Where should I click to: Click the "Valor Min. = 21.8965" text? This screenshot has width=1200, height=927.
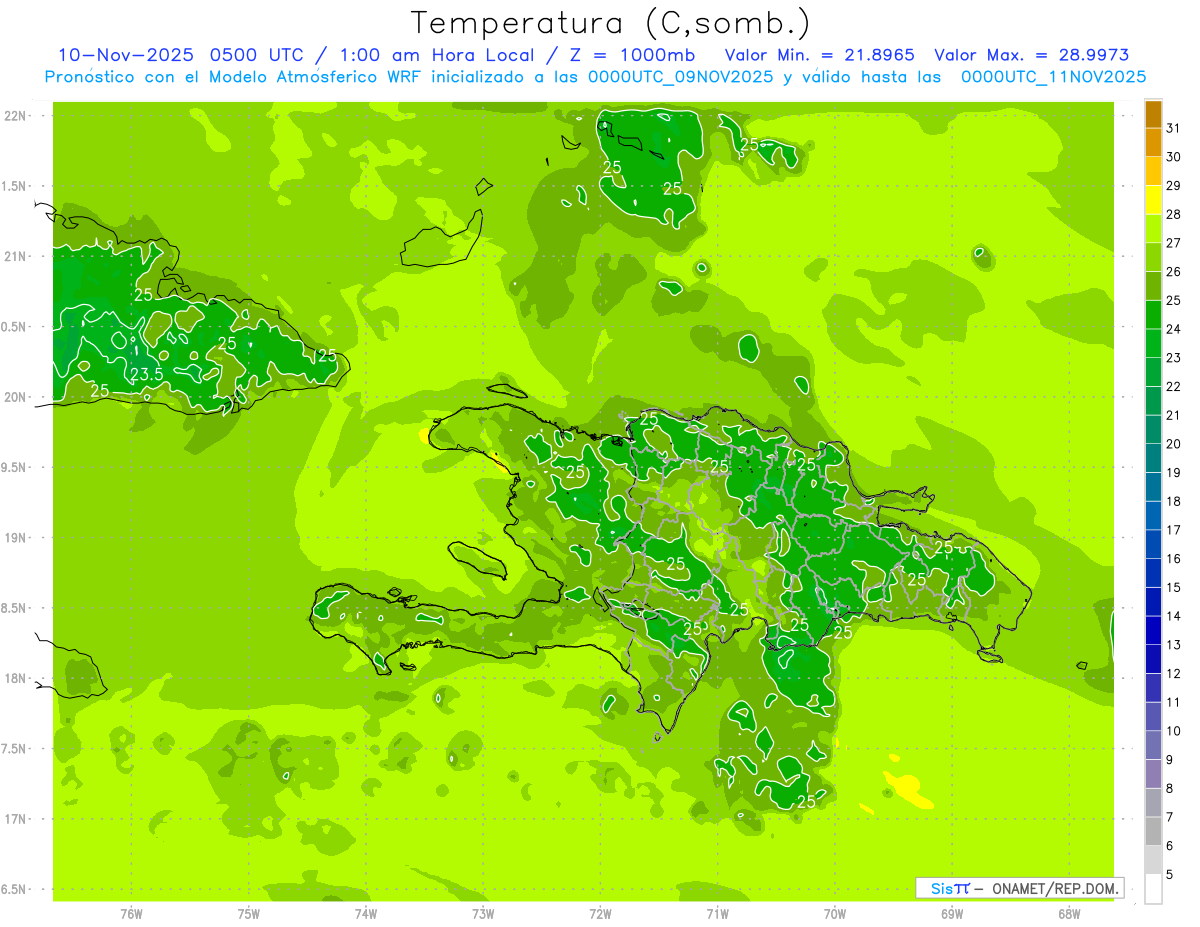click(820, 55)
